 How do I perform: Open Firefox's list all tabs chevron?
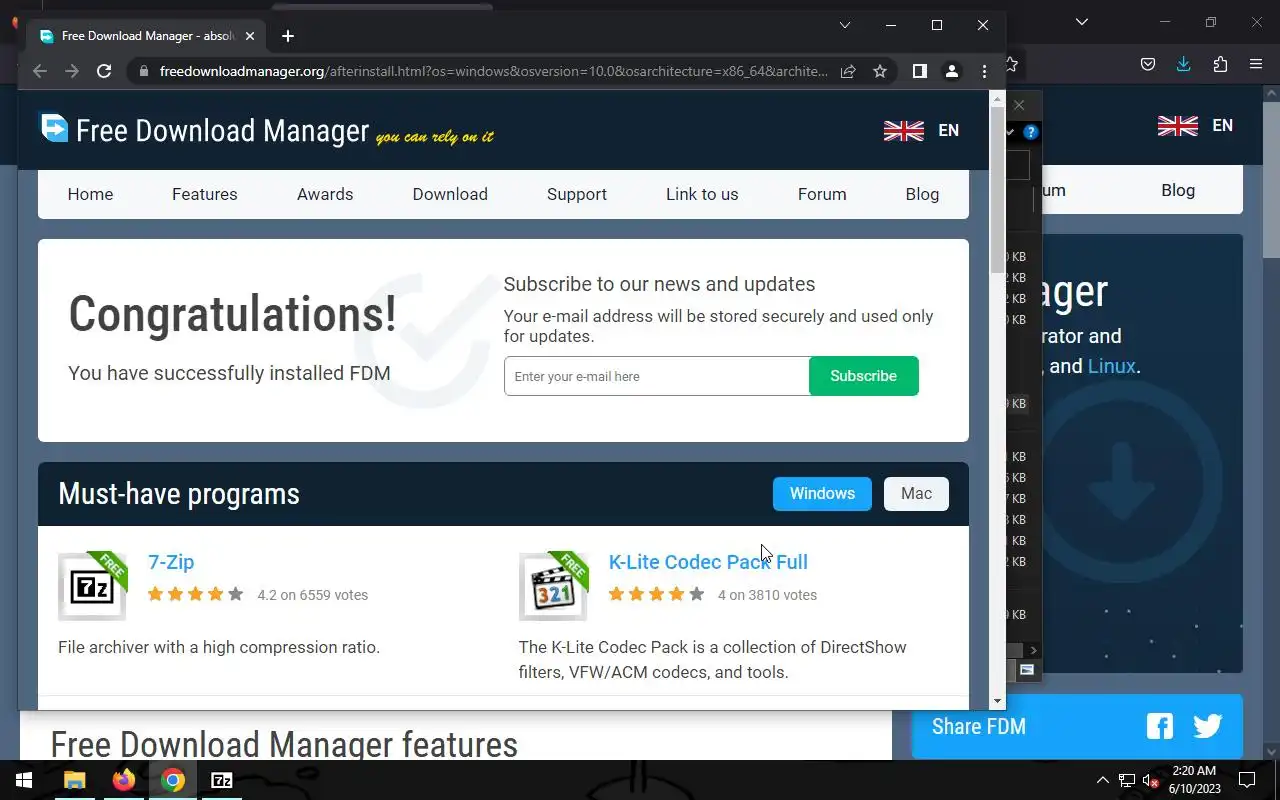point(1081,21)
